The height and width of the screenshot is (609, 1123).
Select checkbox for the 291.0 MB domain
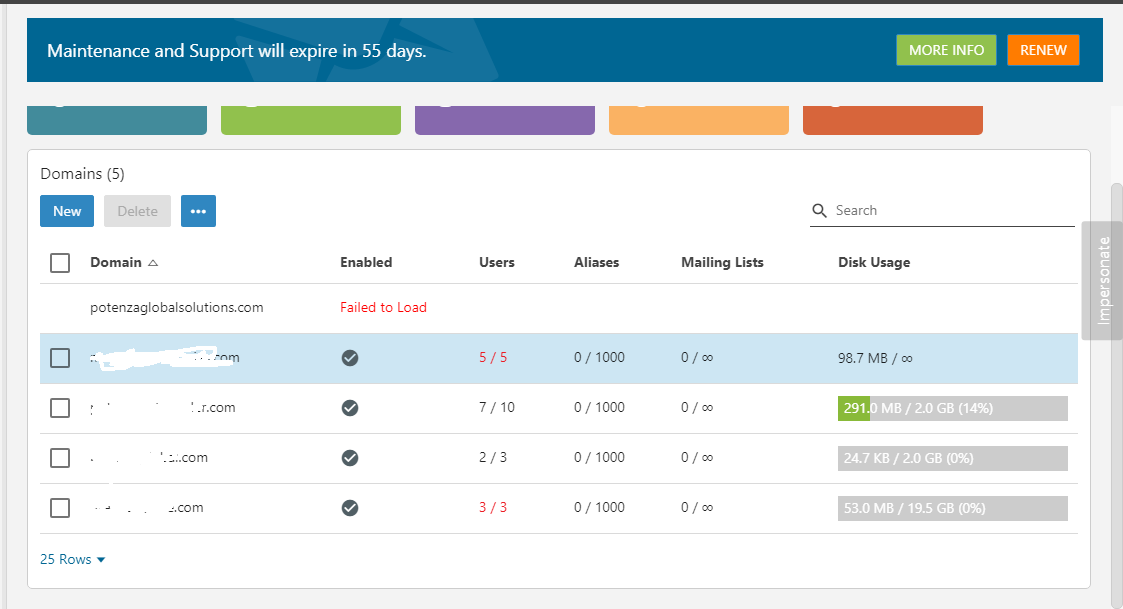click(x=60, y=408)
